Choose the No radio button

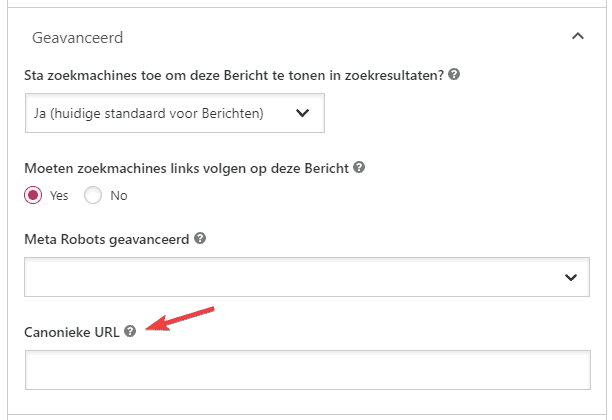93,195
